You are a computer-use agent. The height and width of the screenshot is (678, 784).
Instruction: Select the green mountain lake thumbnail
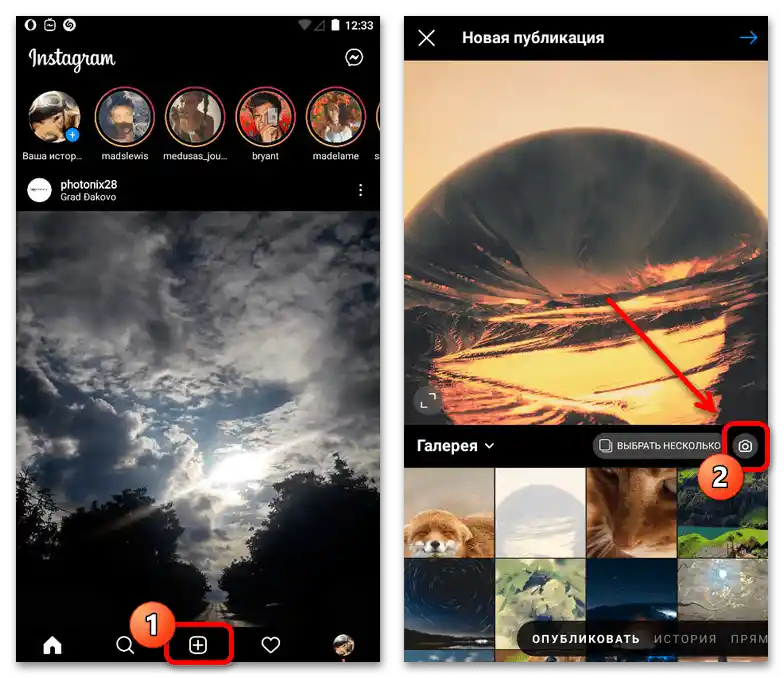[722, 513]
